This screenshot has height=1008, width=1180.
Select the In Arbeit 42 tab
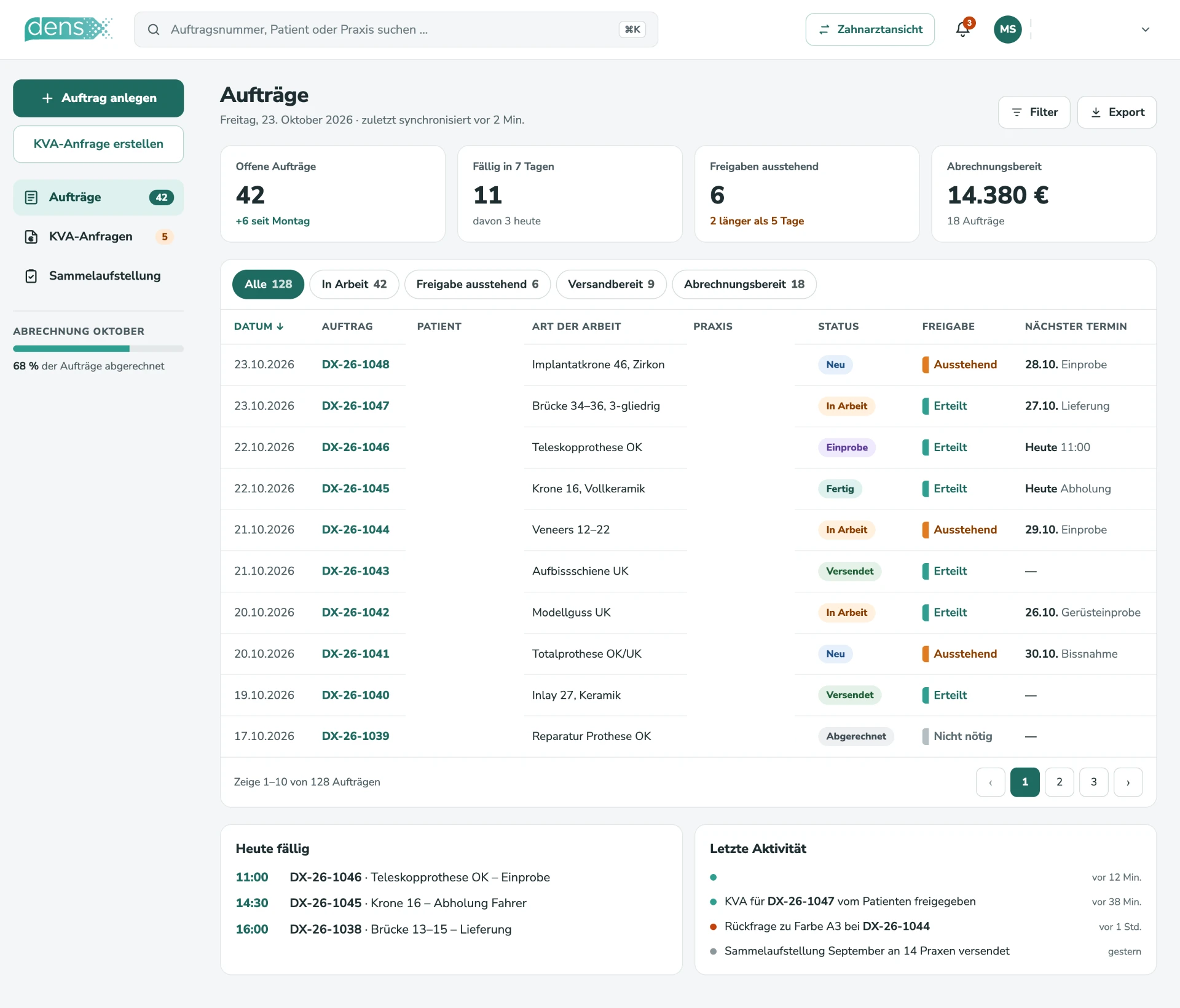coord(354,285)
